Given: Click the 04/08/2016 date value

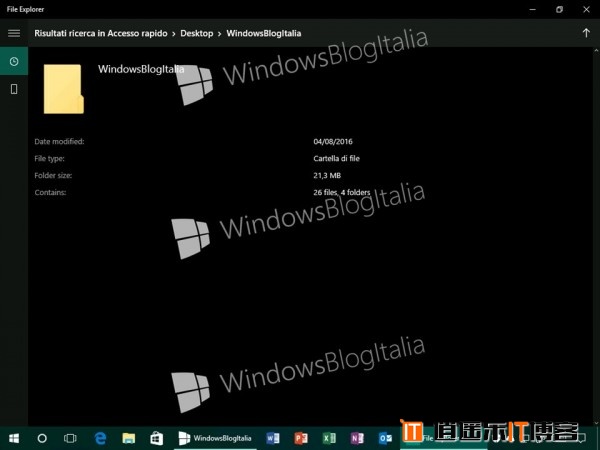Looking at the screenshot, I should click(333, 142).
